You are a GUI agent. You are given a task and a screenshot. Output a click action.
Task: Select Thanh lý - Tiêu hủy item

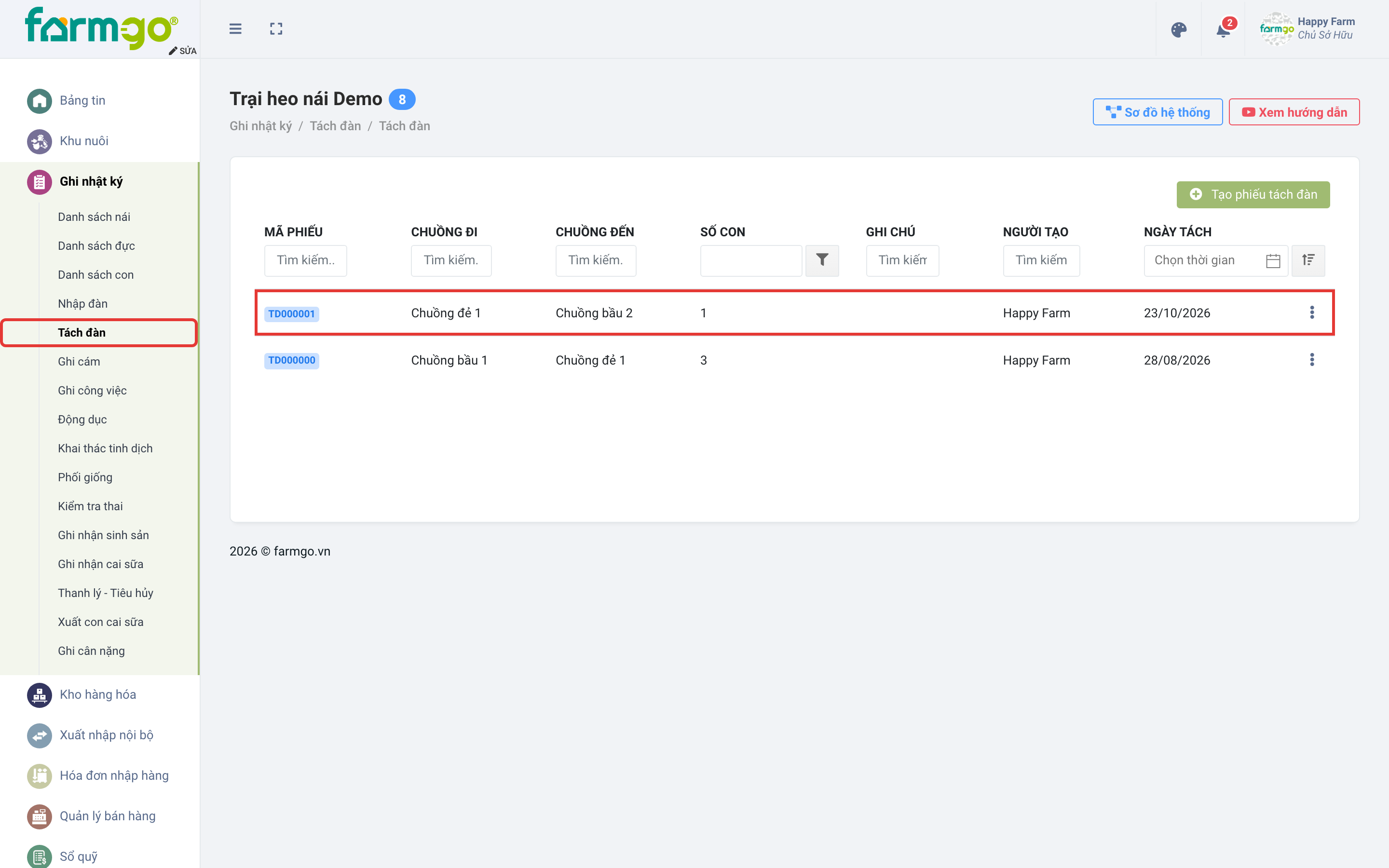pos(106,593)
